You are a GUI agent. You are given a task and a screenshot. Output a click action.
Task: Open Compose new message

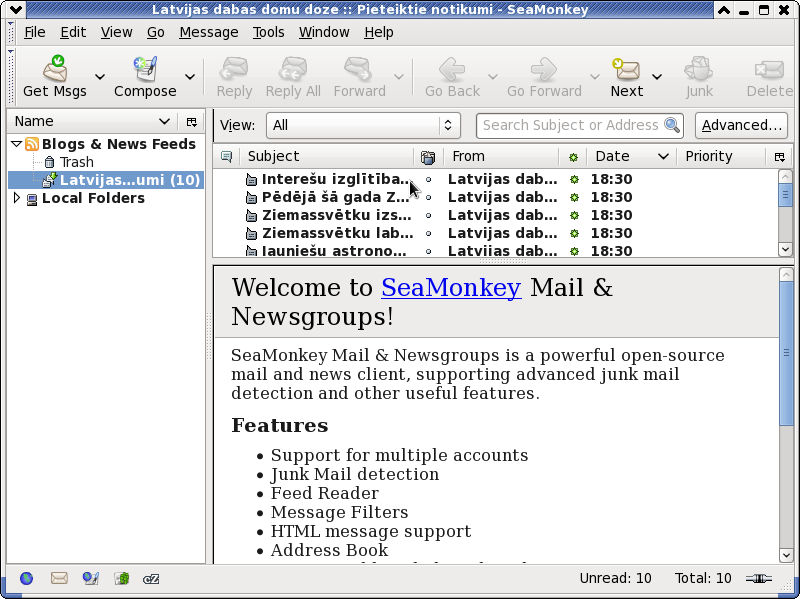[145, 77]
